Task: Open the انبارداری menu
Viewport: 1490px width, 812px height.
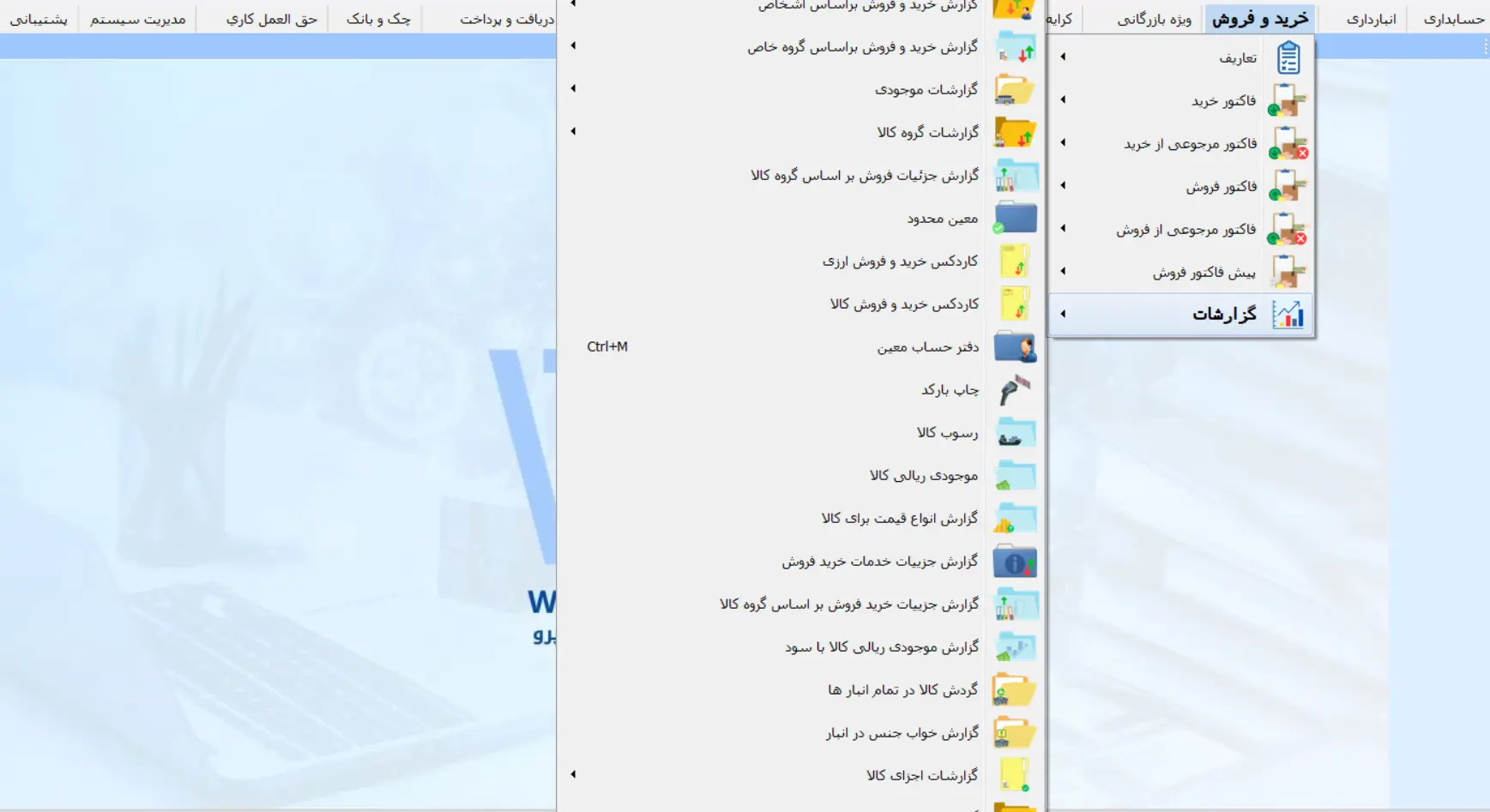Action: 1371,19
